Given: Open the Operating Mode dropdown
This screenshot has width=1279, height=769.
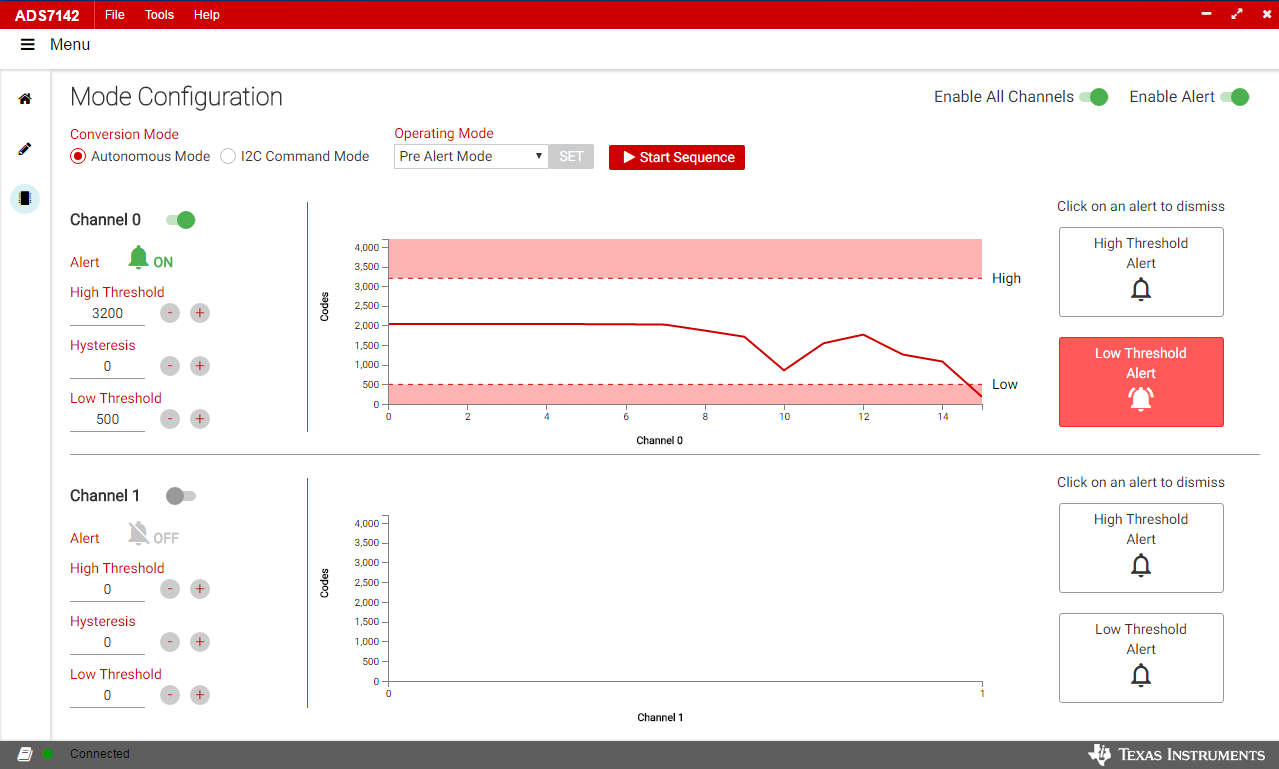Looking at the screenshot, I should pyautogui.click(x=470, y=157).
